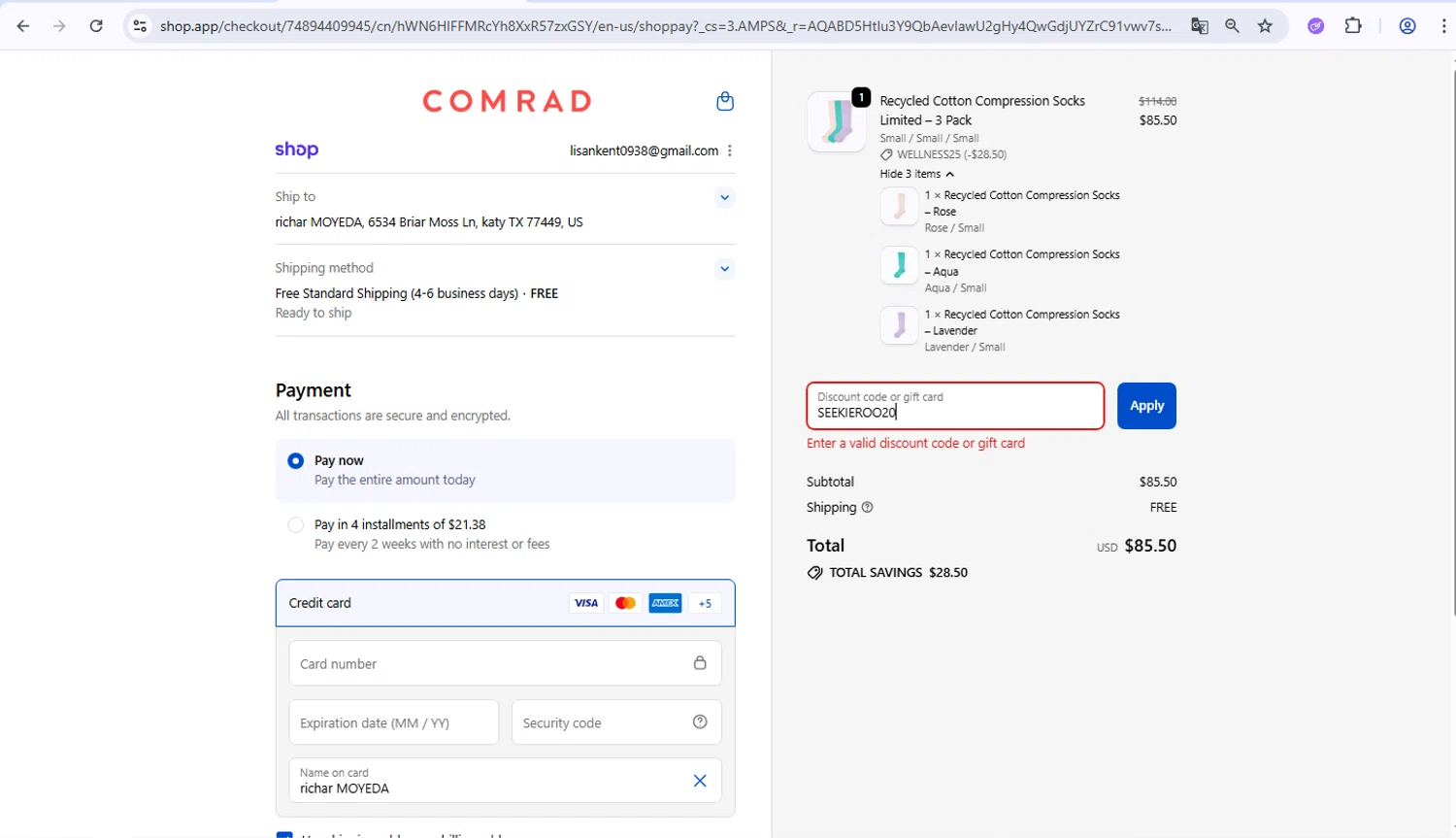This screenshot has width=1456, height=838.
Task: Click the WELLNESS25 (-$28.50) code label
Action: (951, 154)
